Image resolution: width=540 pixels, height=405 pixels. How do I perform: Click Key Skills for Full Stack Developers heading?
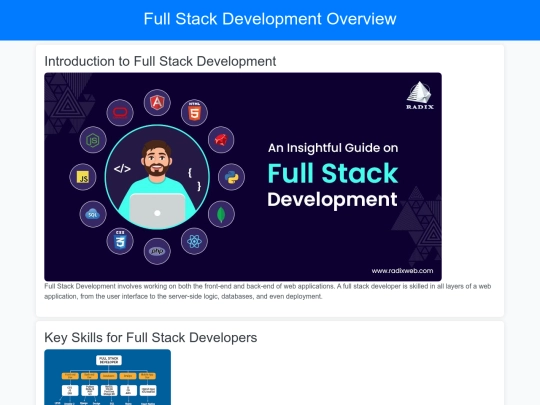(151, 338)
